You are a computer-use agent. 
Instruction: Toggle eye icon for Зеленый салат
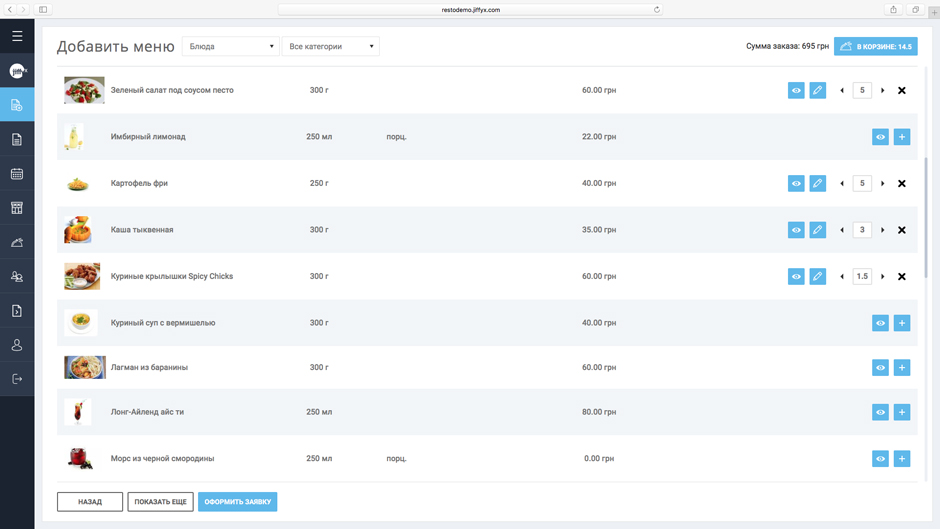click(x=796, y=91)
